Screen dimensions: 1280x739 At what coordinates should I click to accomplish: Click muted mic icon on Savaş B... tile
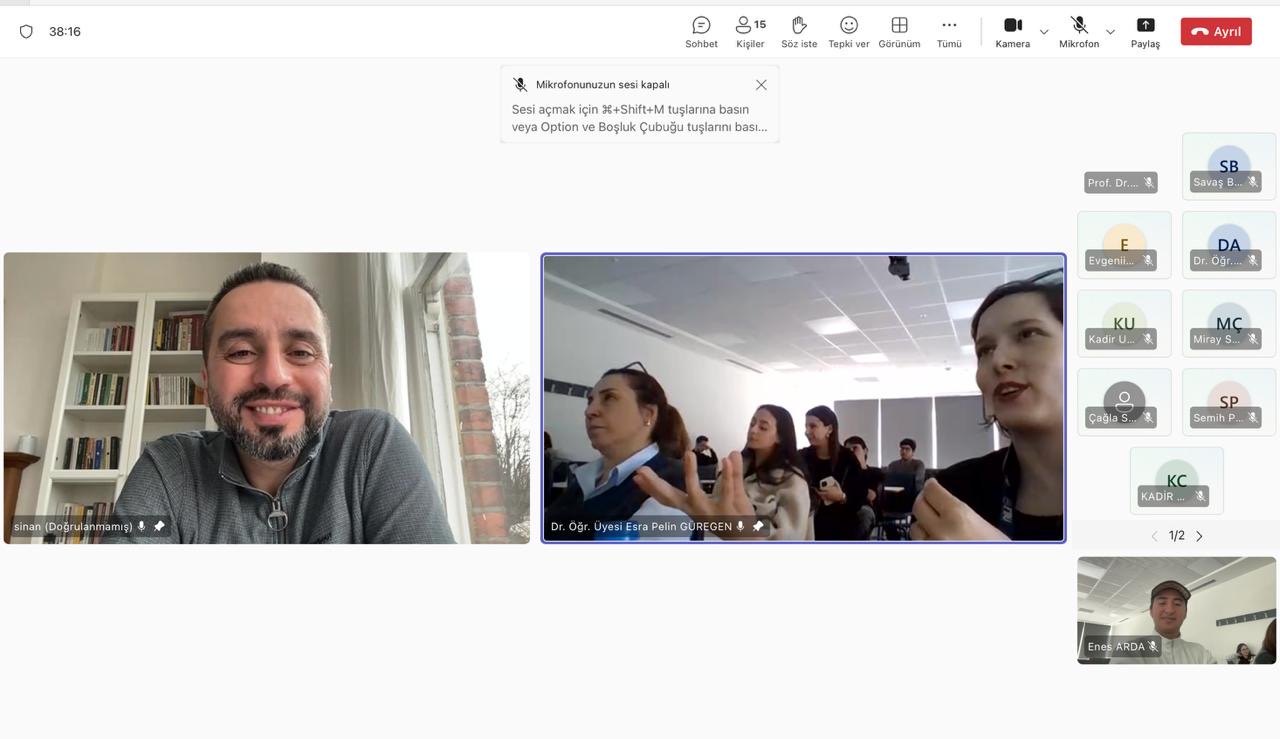click(x=1253, y=182)
